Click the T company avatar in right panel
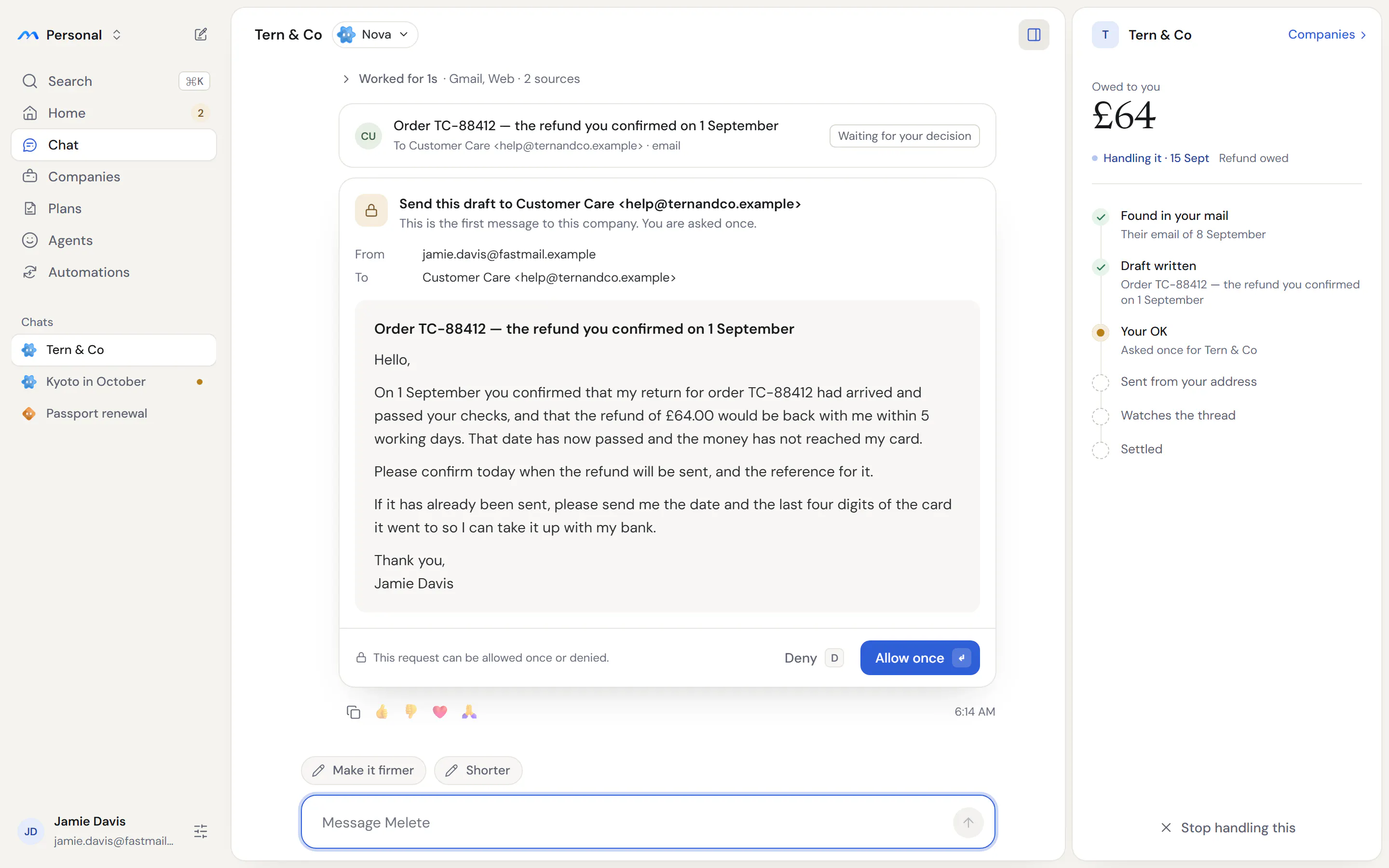Viewport: 1389px width, 868px height. pos(1105,34)
